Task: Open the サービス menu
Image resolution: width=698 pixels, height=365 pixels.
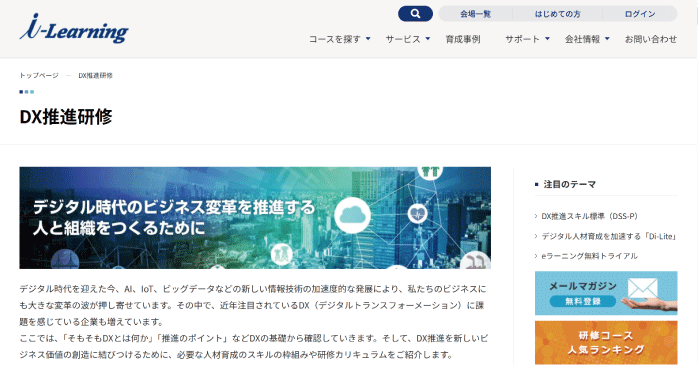Action: click(x=403, y=39)
